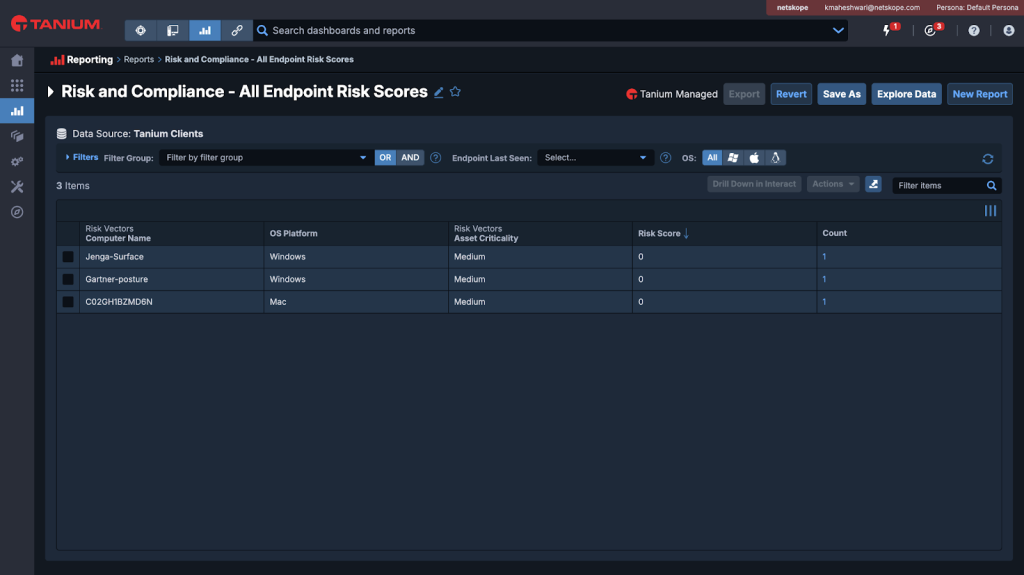
Task: Click the Asset Criticality column header
Action: tap(486, 238)
